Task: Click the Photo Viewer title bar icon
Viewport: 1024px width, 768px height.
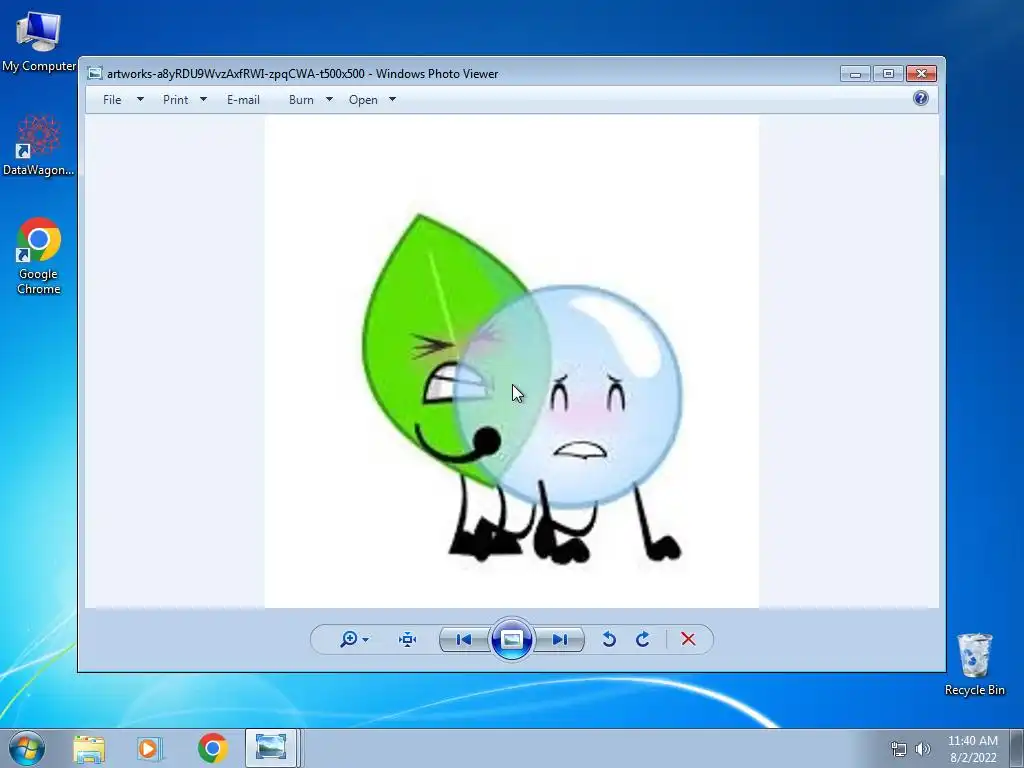Action: [x=95, y=73]
